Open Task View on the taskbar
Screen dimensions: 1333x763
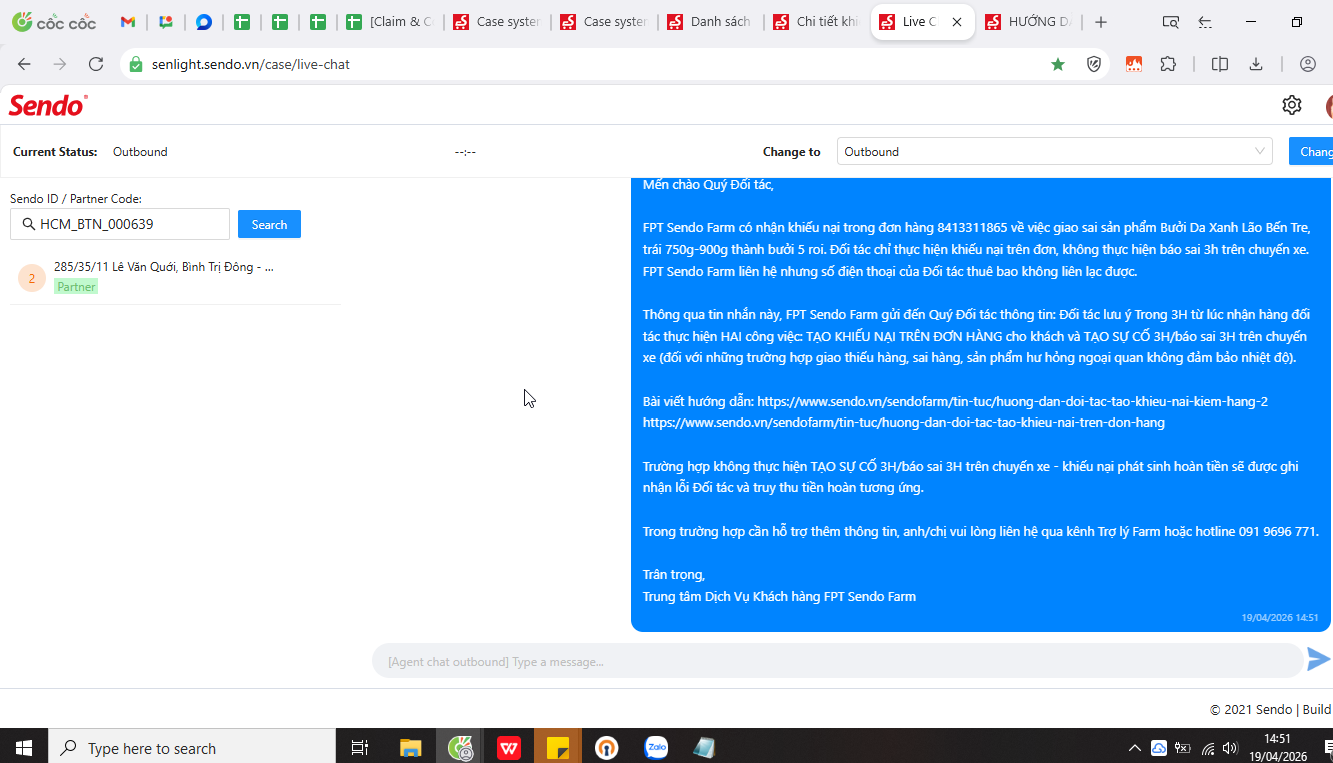coord(360,747)
